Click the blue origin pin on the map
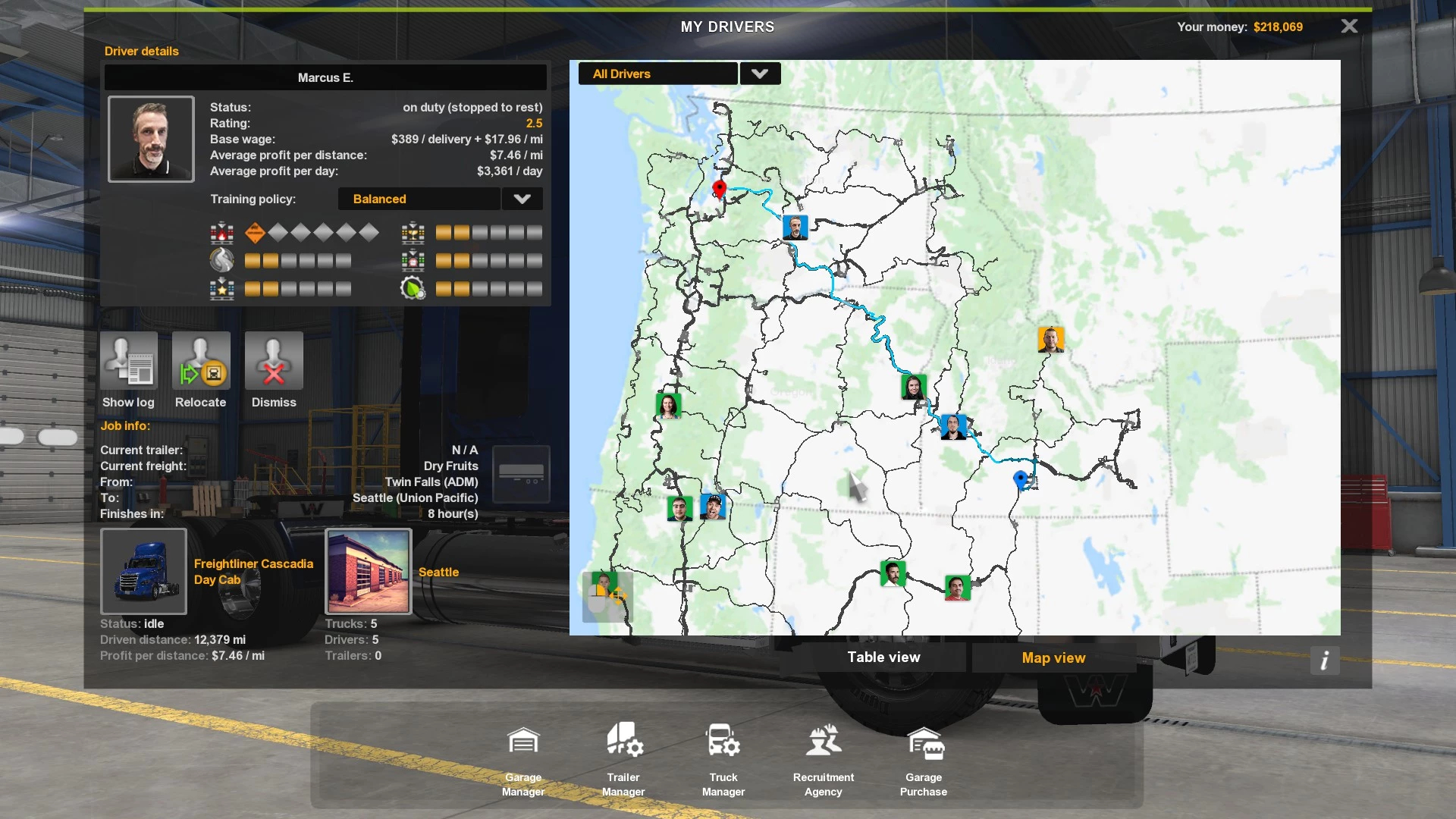 coord(1021,479)
